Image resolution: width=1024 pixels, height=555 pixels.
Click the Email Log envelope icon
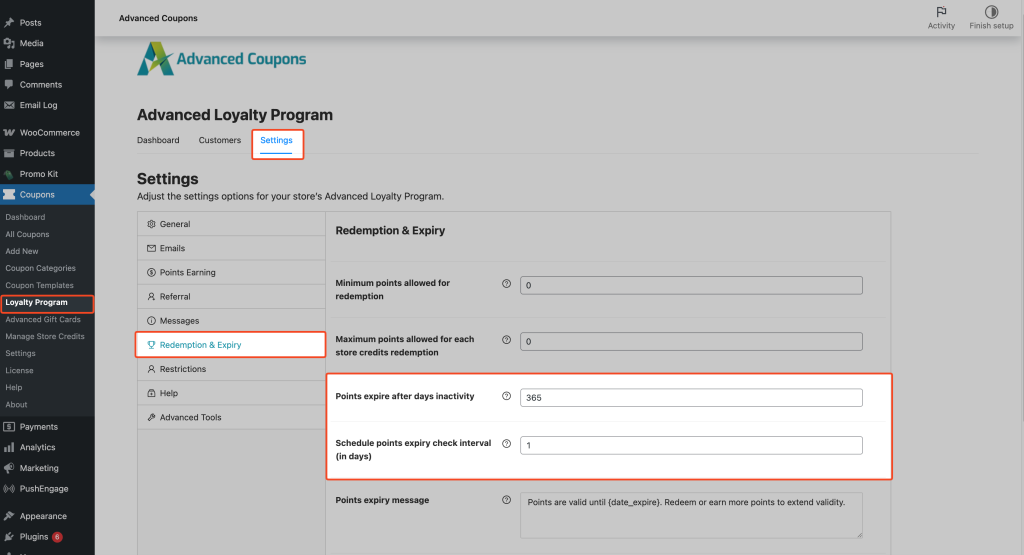[x=9, y=105]
